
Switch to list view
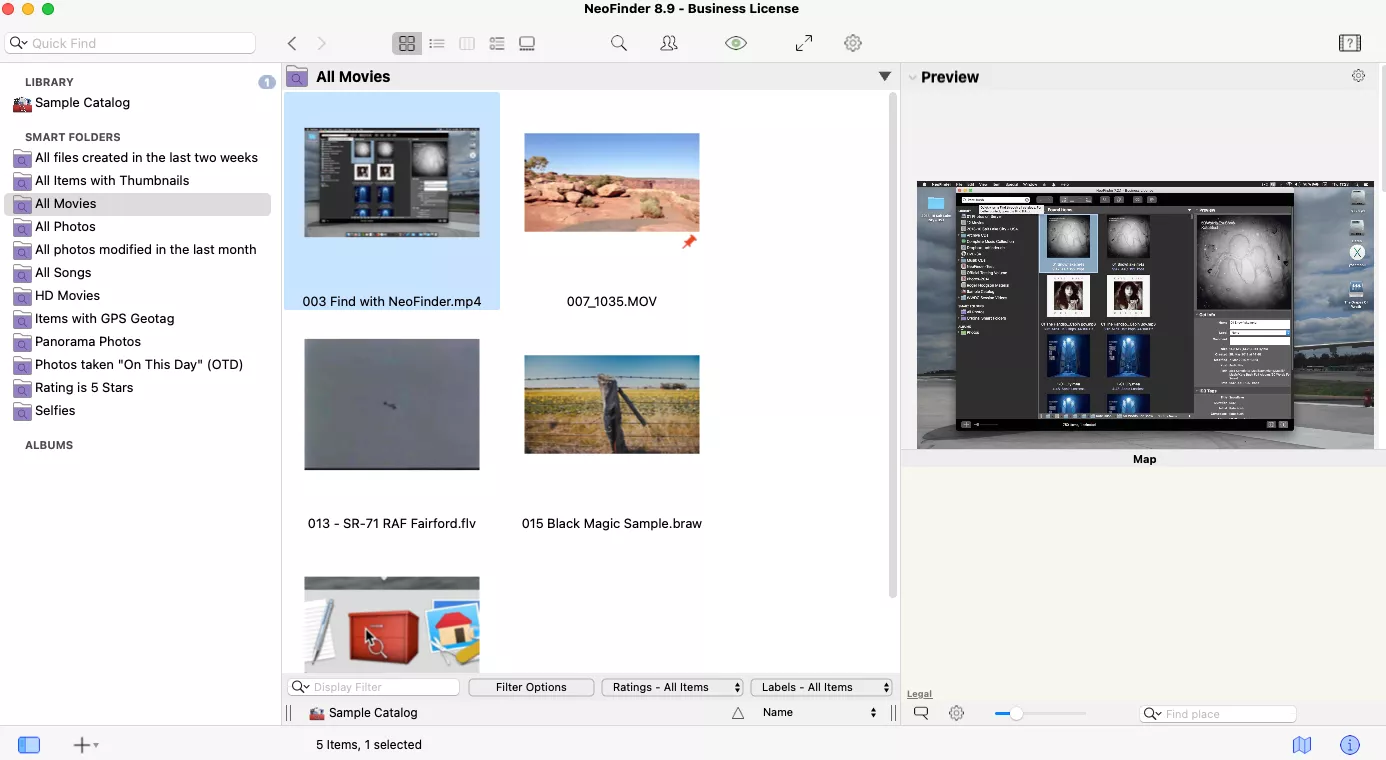(x=437, y=43)
